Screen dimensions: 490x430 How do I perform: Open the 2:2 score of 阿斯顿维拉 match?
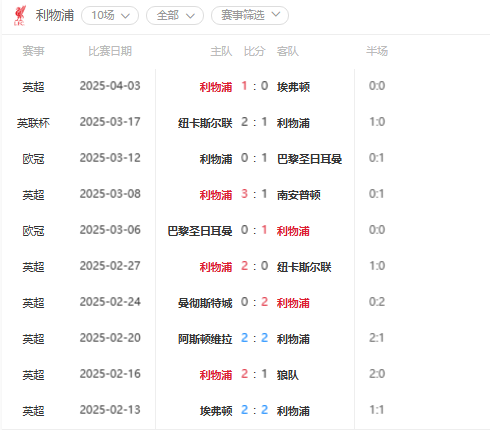click(255, 338)
